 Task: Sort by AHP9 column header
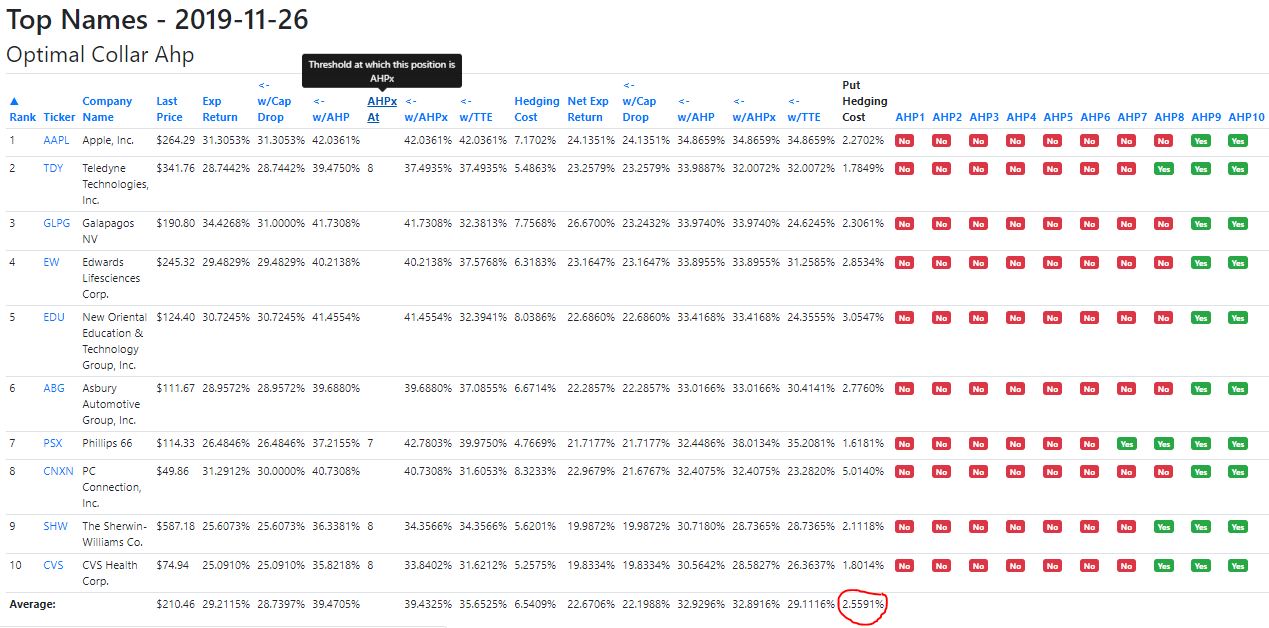tap(1206, 117)
